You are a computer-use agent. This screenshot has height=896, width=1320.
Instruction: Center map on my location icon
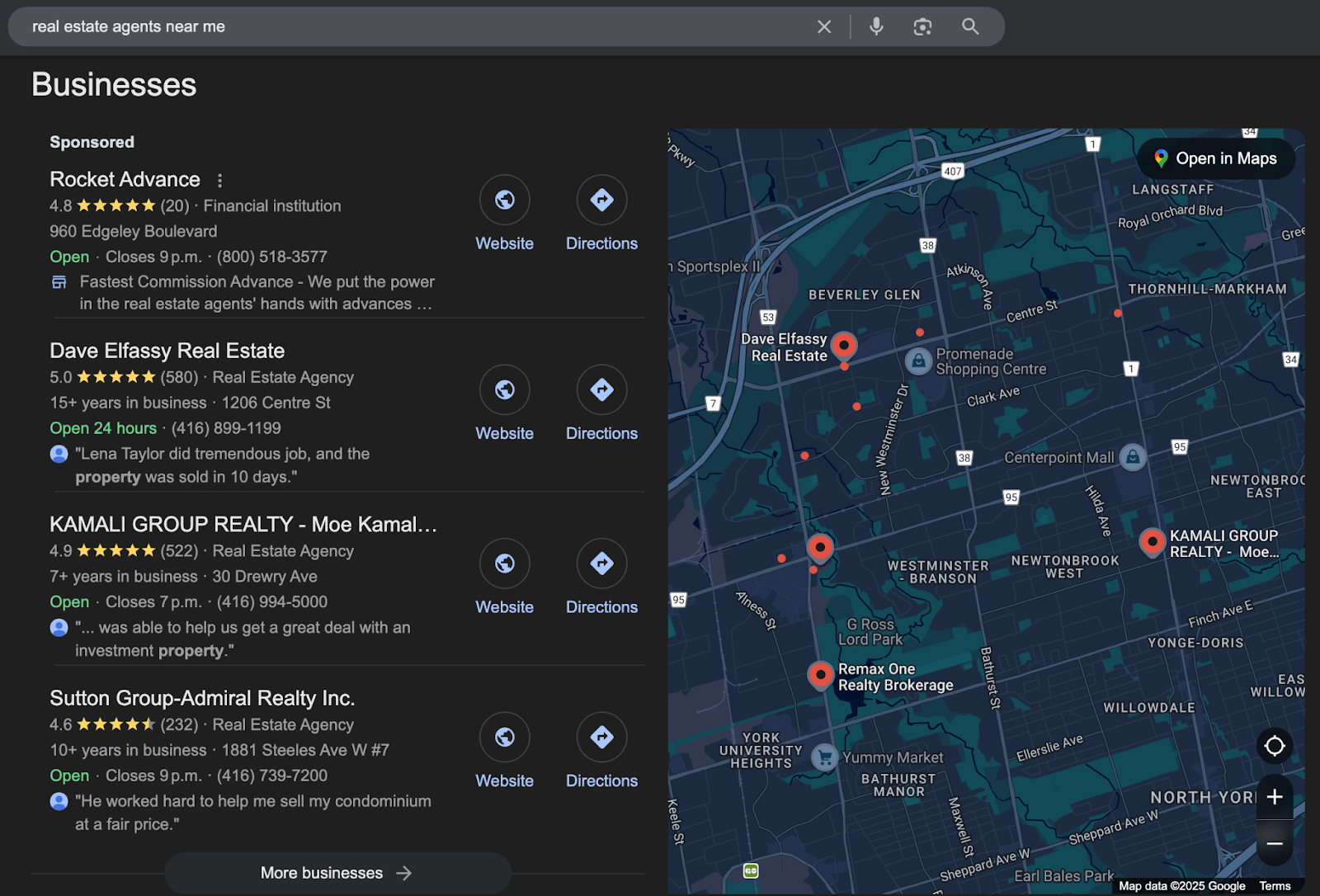pos(1275,746)
